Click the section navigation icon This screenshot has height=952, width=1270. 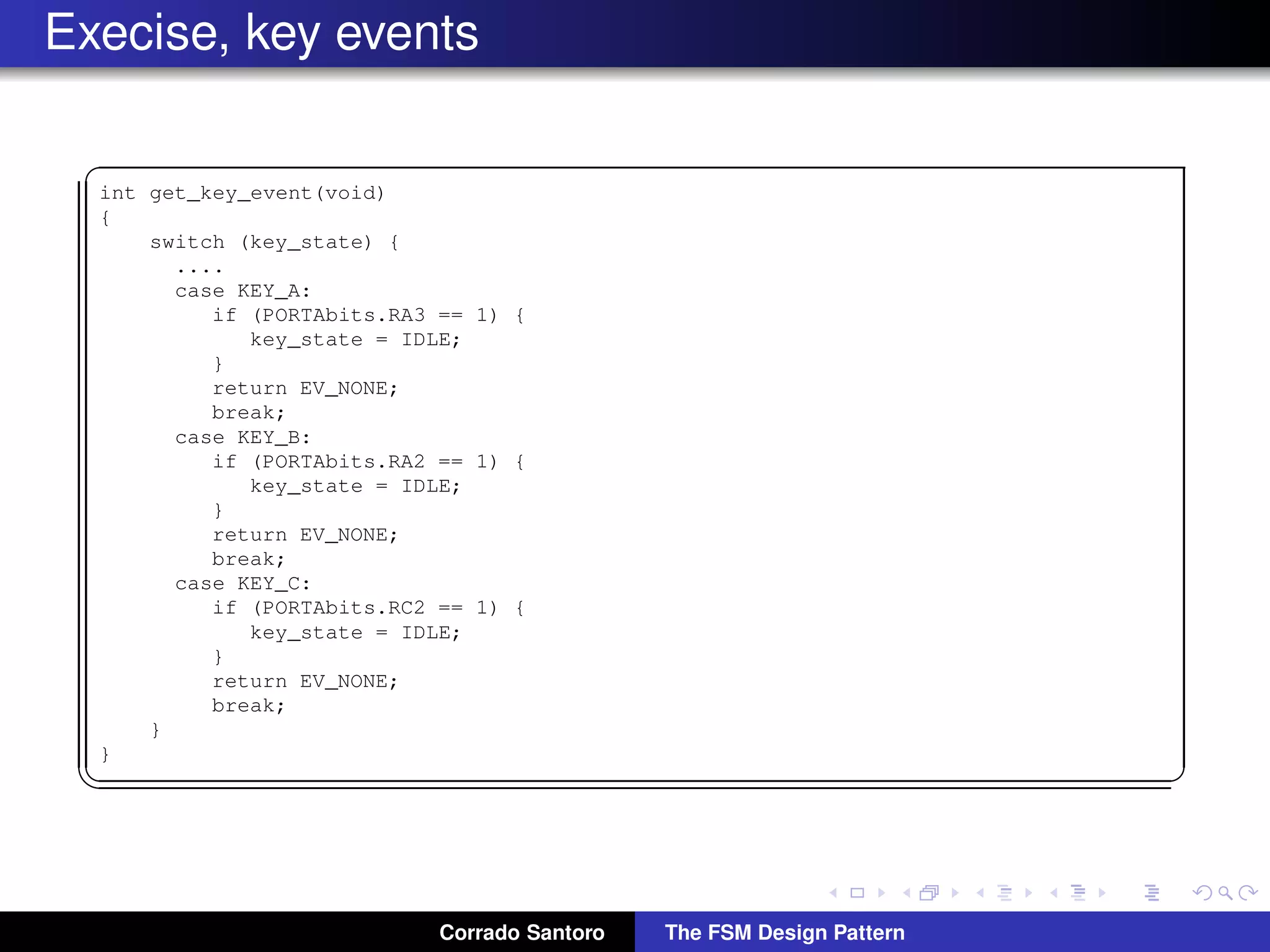pyautogui.click(x=1078, y=892)
